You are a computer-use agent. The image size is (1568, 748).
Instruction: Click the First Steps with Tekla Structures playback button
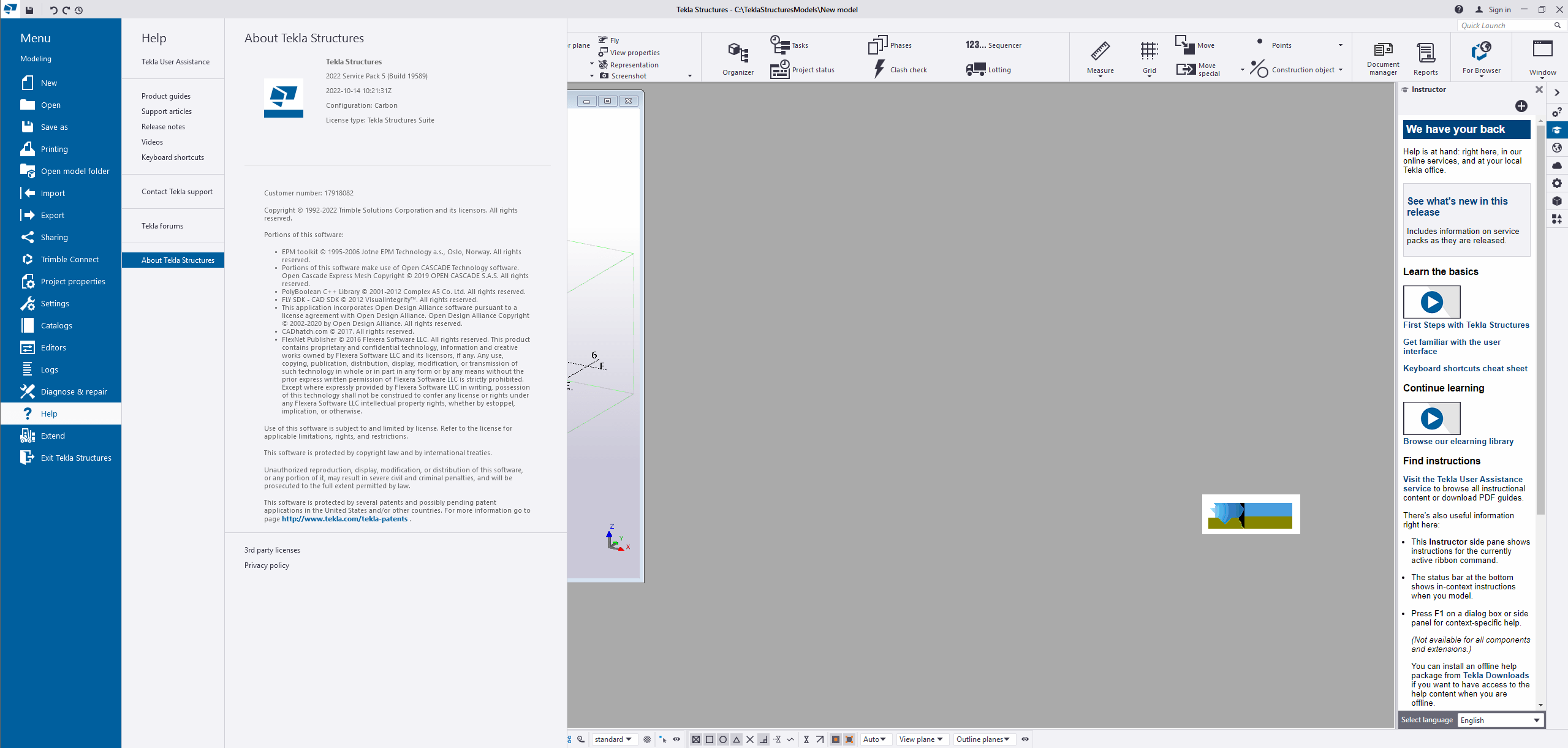[x=1432, y=302]
